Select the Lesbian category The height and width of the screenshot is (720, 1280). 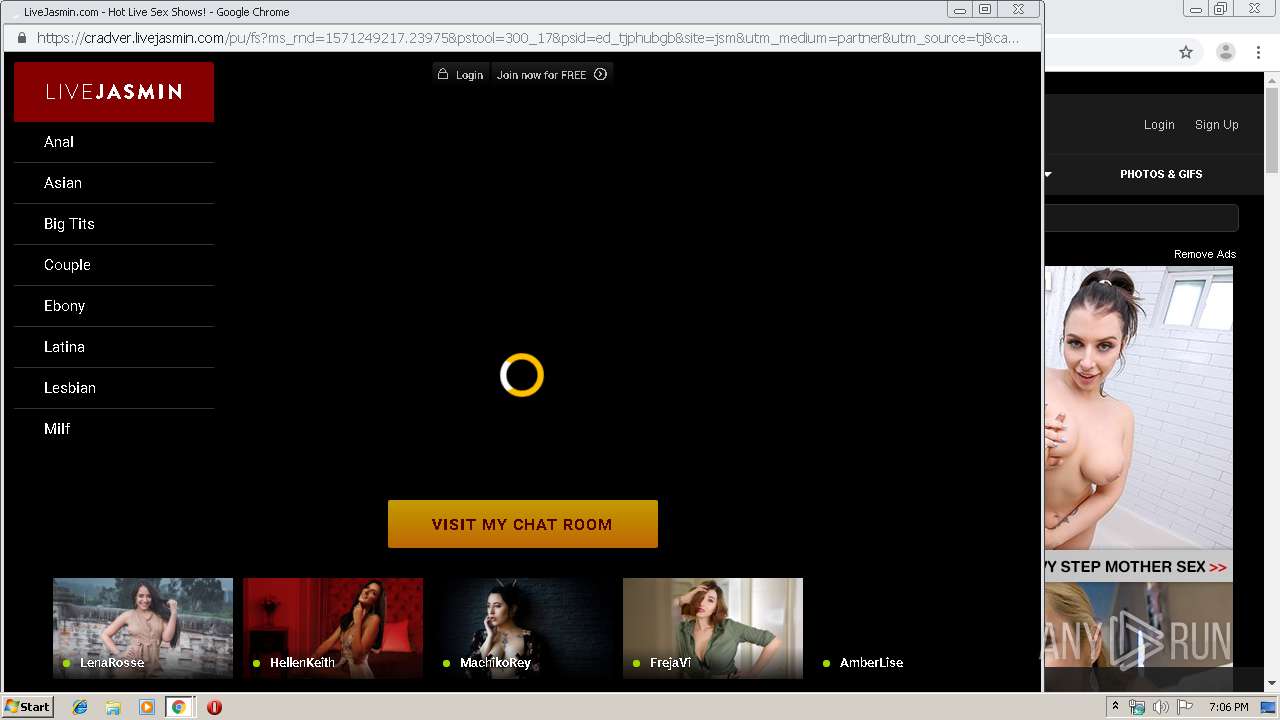tap(114, 388)
